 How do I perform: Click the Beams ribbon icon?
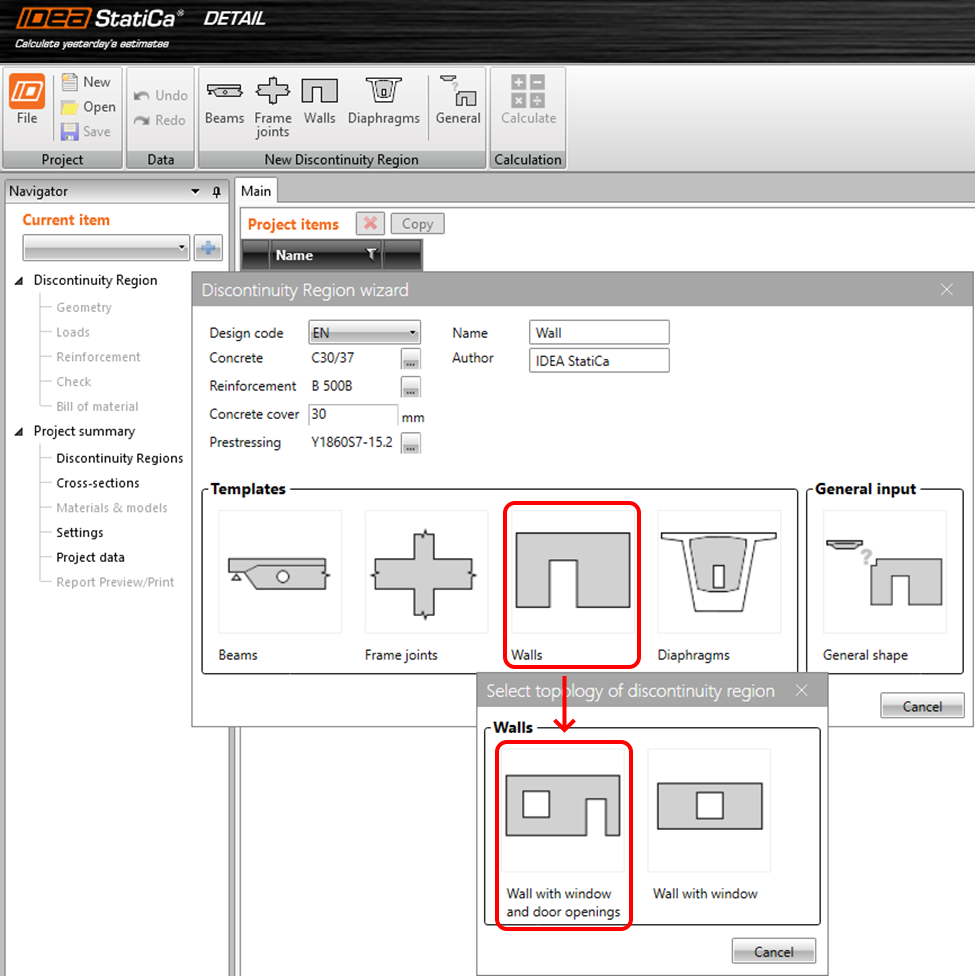tap(224, 102)
